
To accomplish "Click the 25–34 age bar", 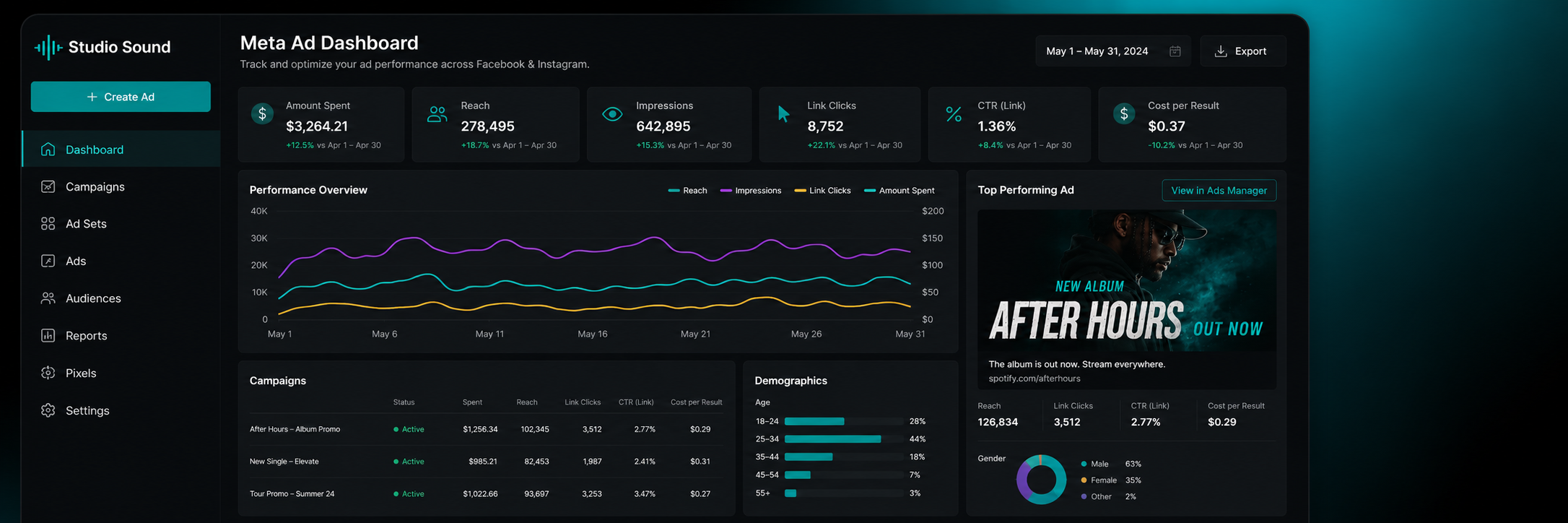I will [x=832, y=439].
